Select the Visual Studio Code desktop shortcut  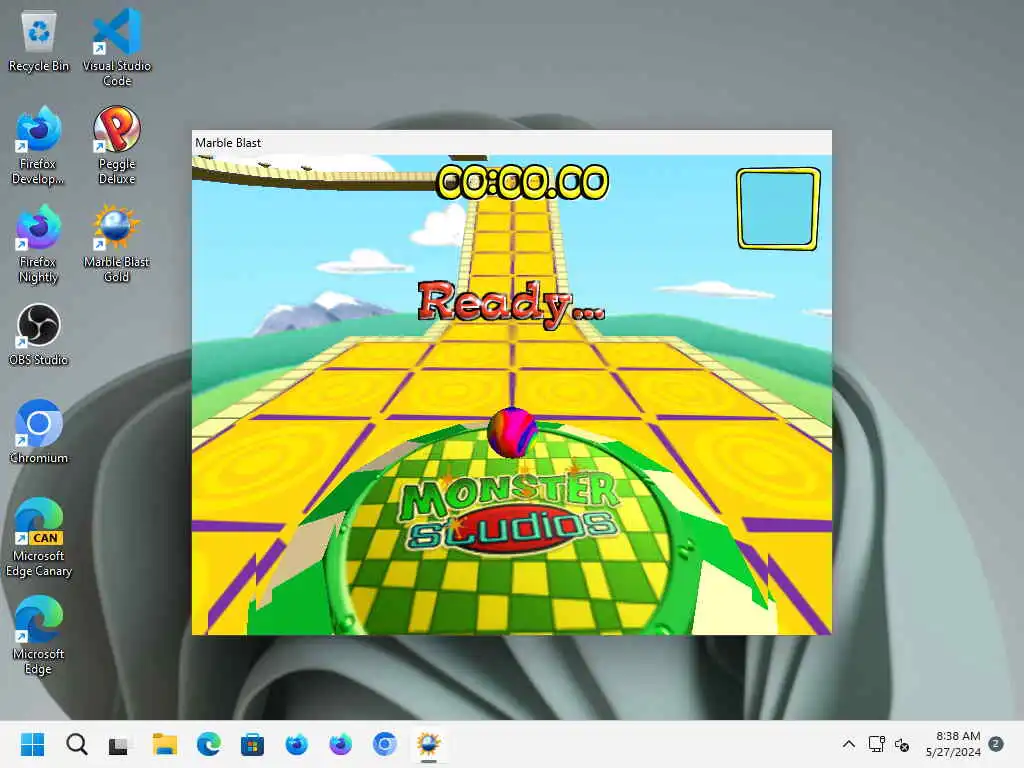pyautogui.click(x=117, y=47)
